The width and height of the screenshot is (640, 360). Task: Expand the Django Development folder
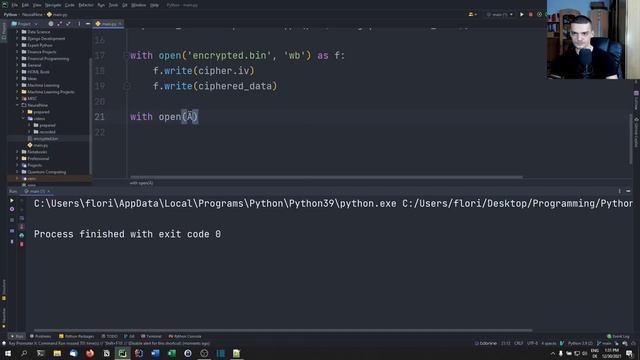18,38
